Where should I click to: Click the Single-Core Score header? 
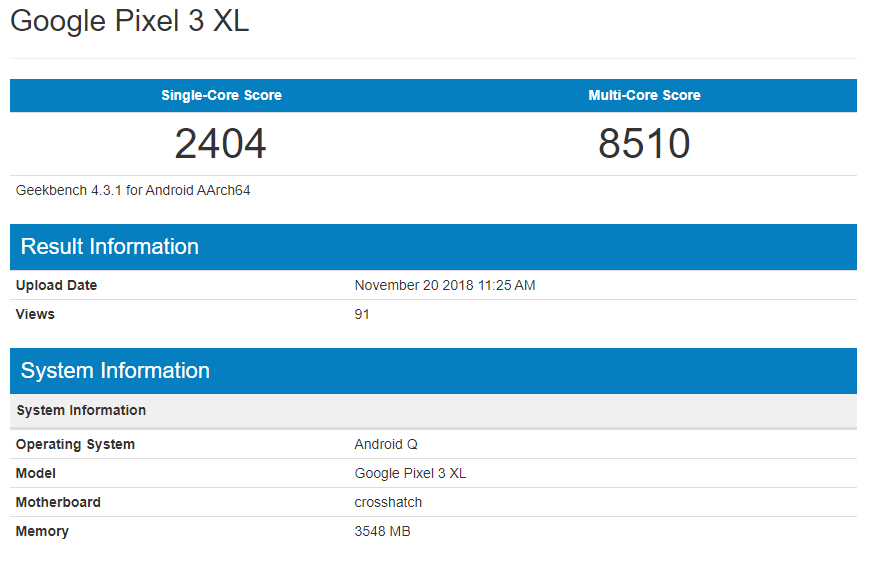pos(221,96)
